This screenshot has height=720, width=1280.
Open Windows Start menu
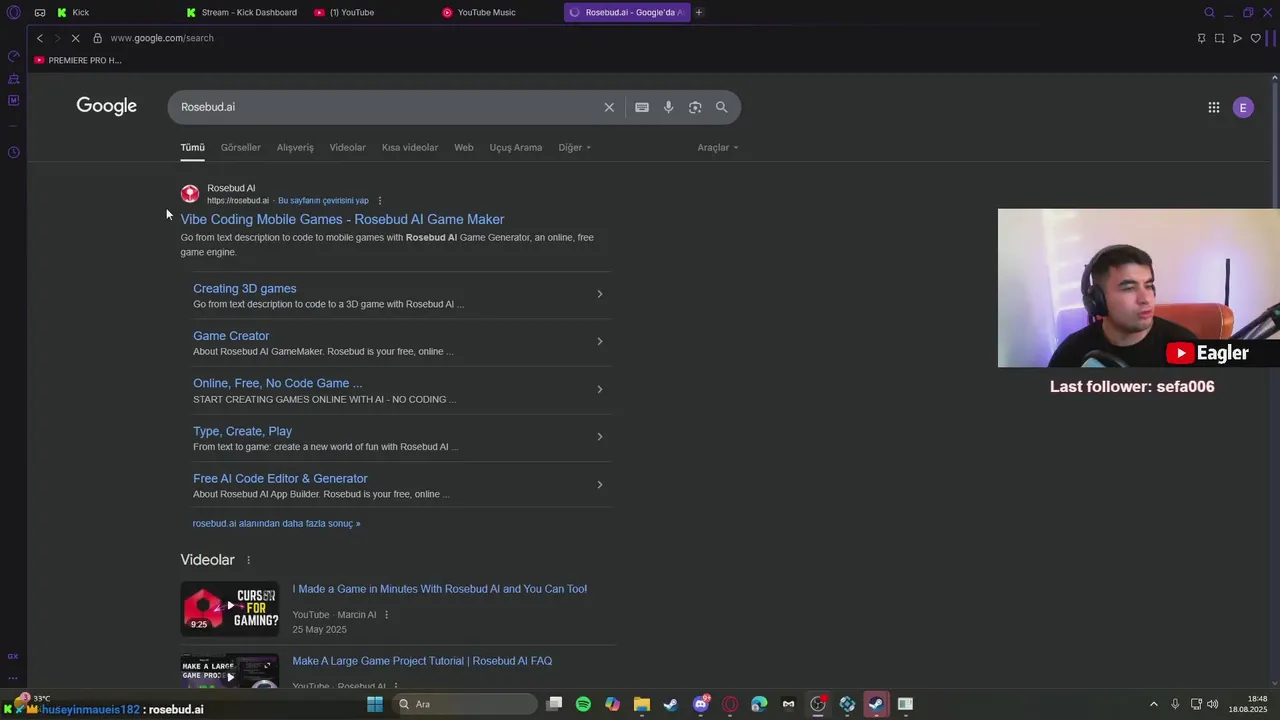point(375,704)
